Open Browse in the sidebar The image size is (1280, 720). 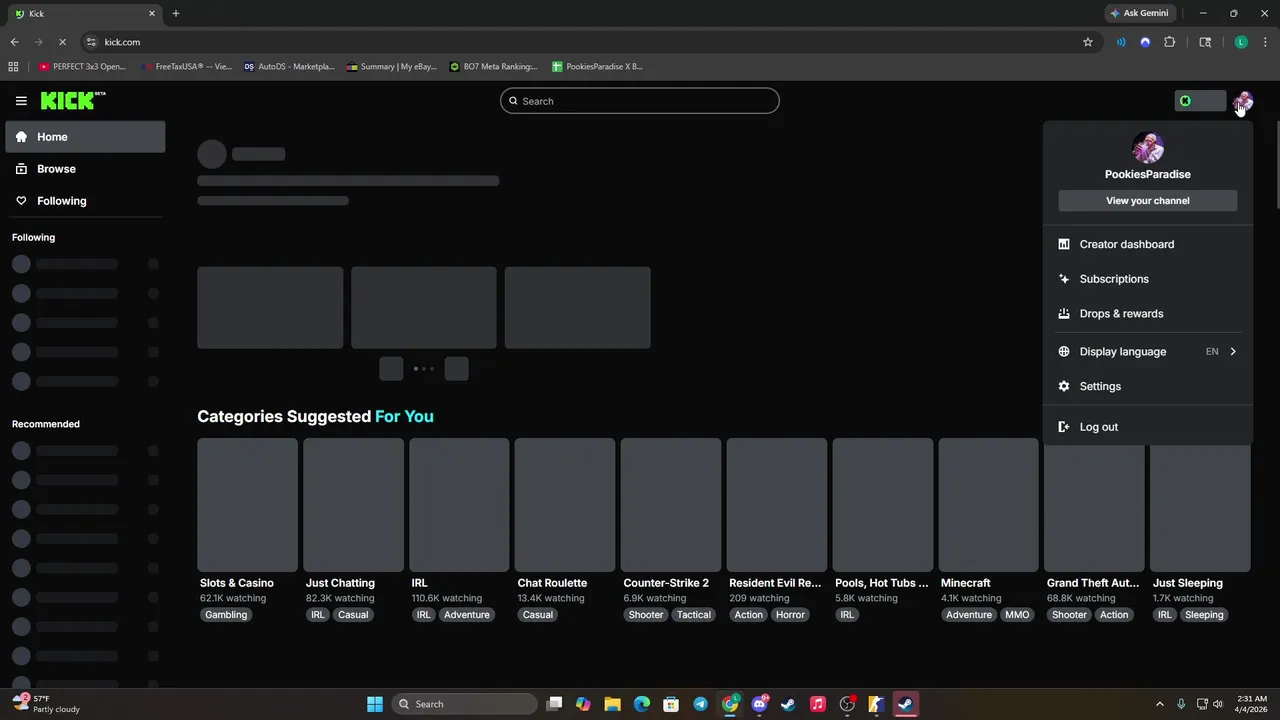pos(85,169)
